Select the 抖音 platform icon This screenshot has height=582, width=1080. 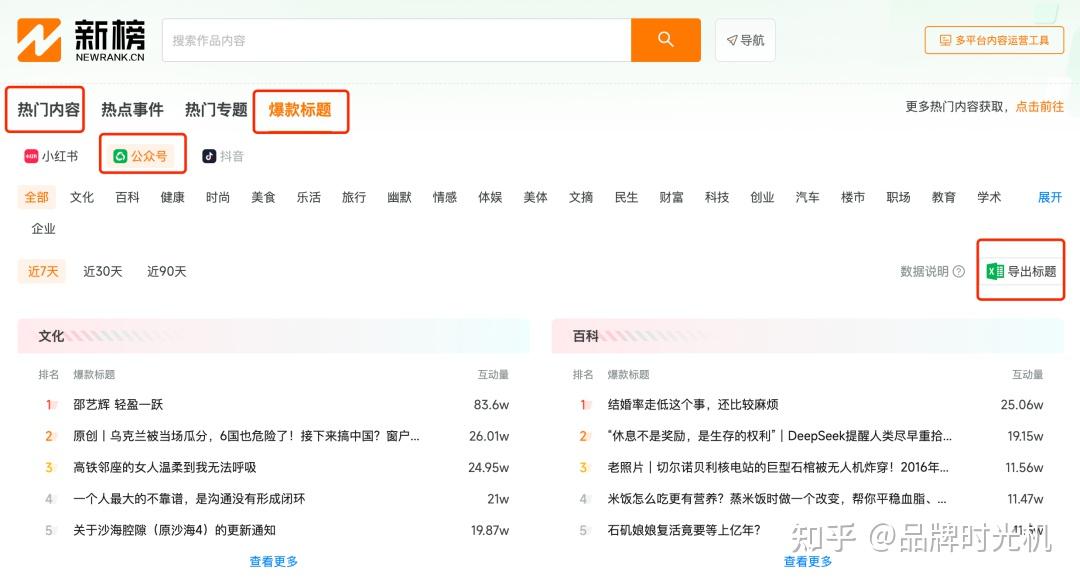pos(211,156)
